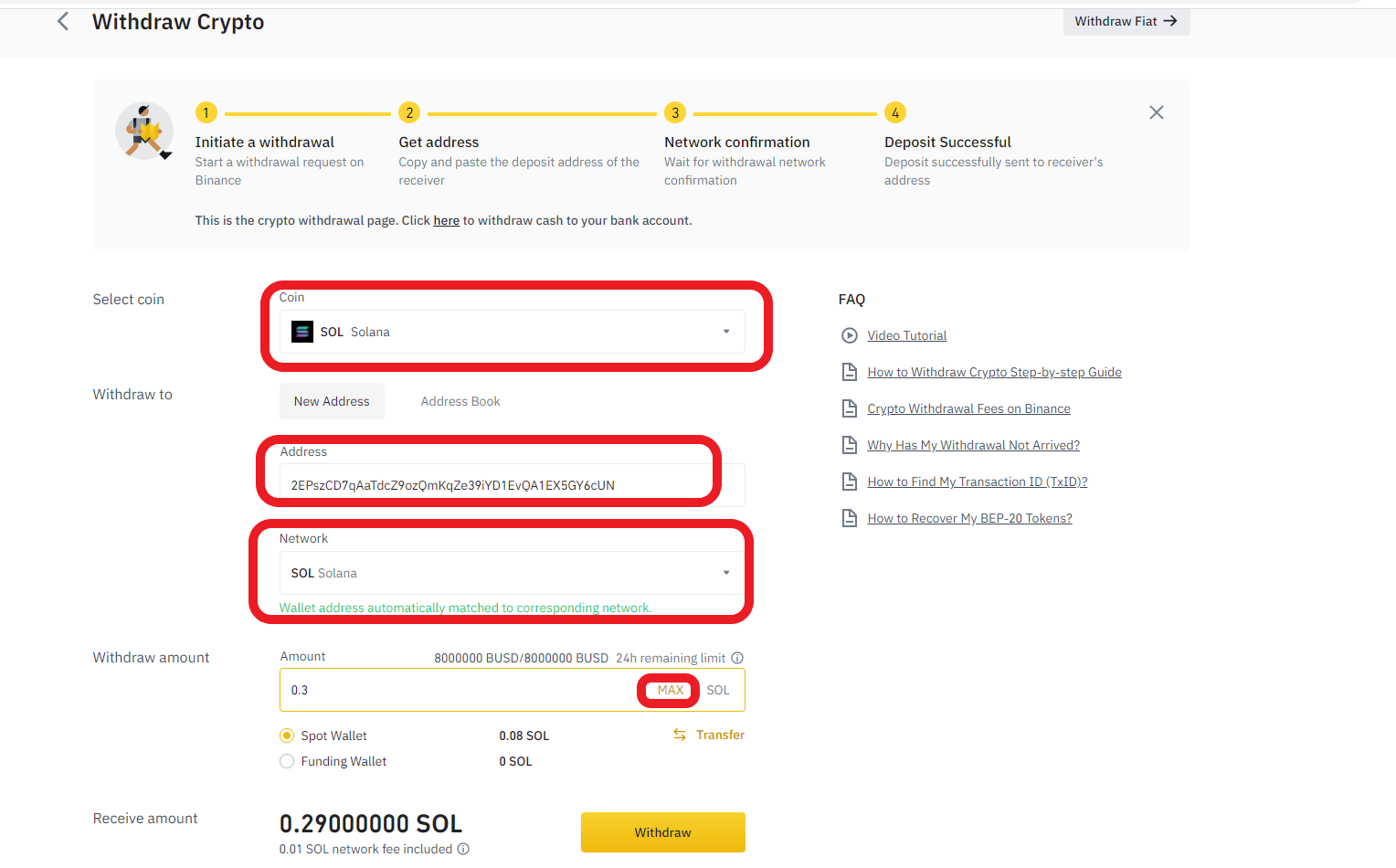
Task: Click the receive amount 0.29000000 SOL
Action: coord(371,823)
